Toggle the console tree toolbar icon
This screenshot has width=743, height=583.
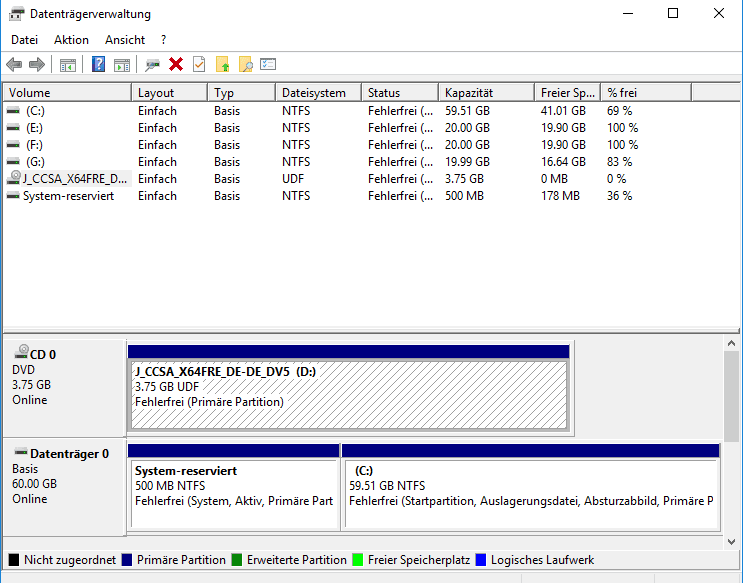[x=68, y=65]
